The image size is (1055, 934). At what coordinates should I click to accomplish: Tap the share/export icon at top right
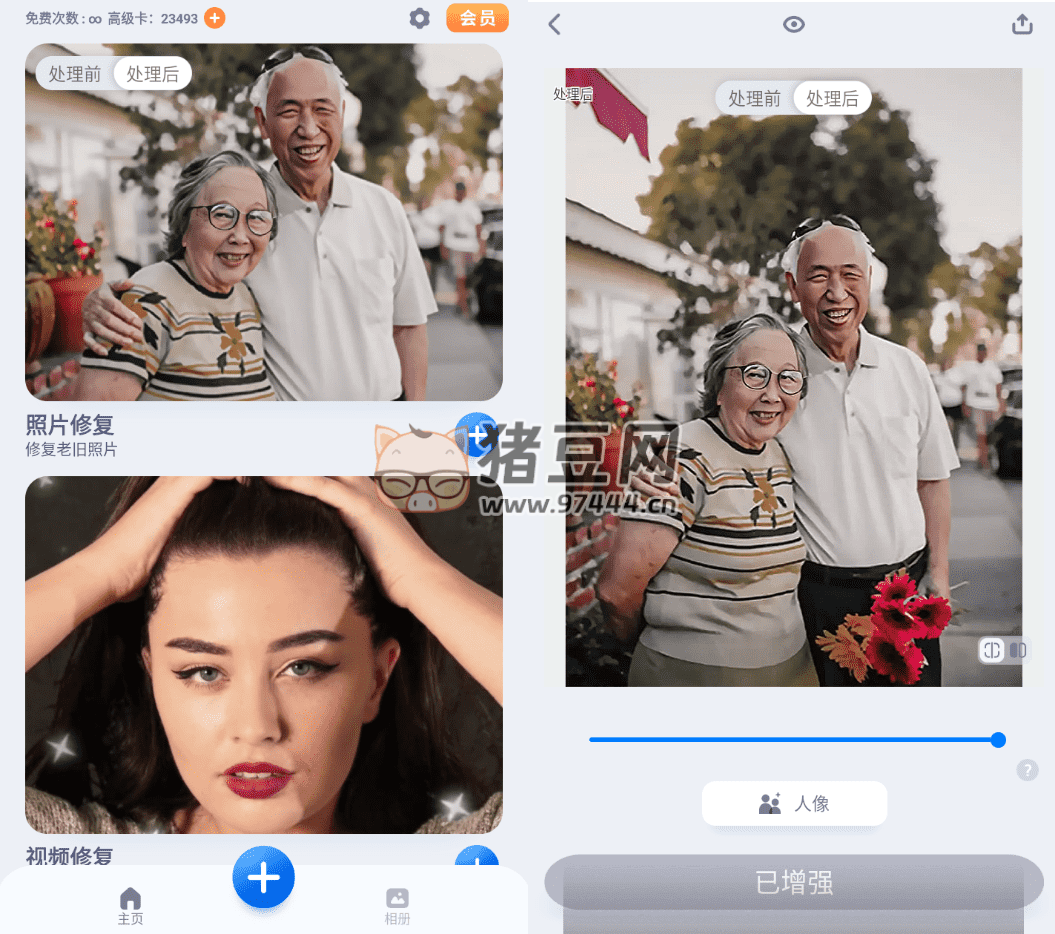1022,25
